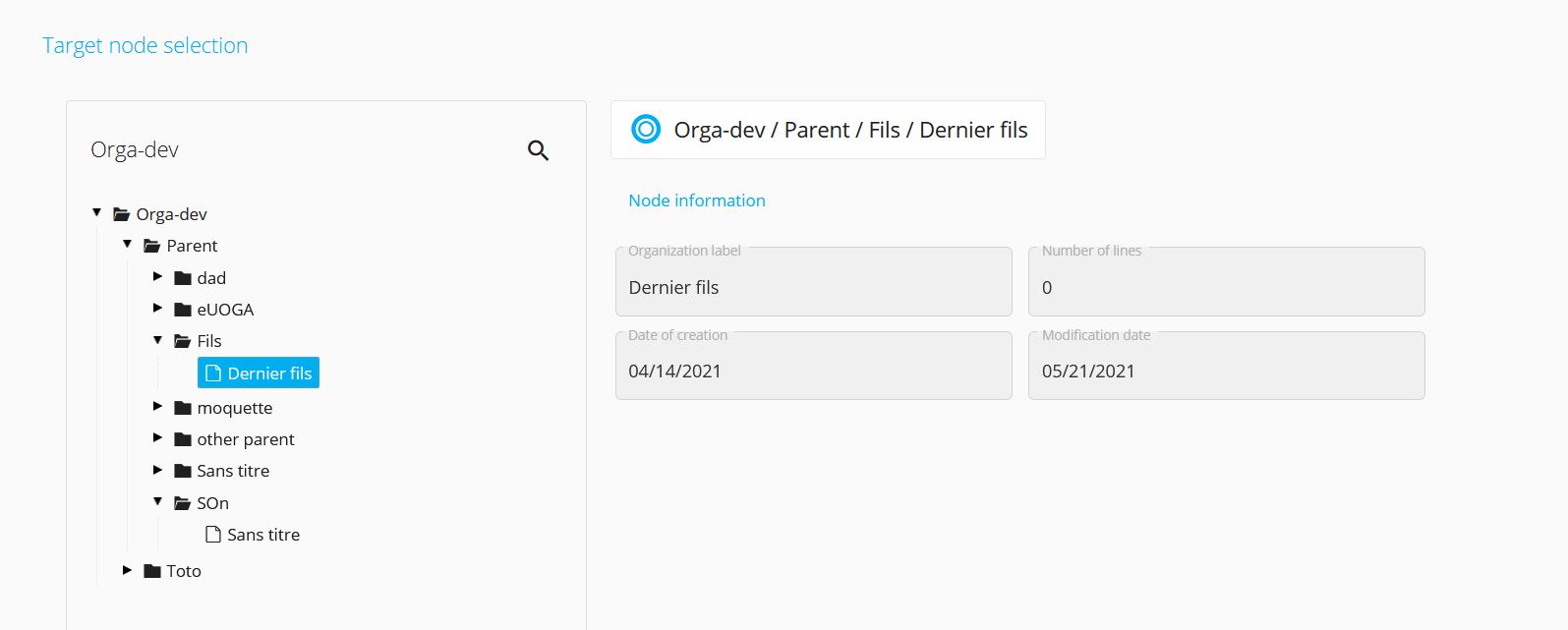
Task: Click the Target node selection heading
Action: point(145,45)
